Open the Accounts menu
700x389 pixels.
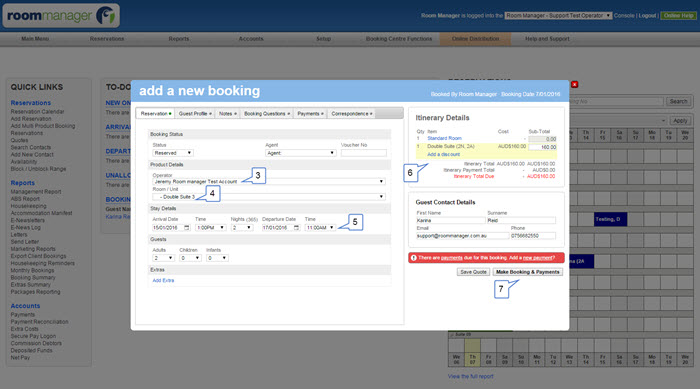click(x=251, y=39)
